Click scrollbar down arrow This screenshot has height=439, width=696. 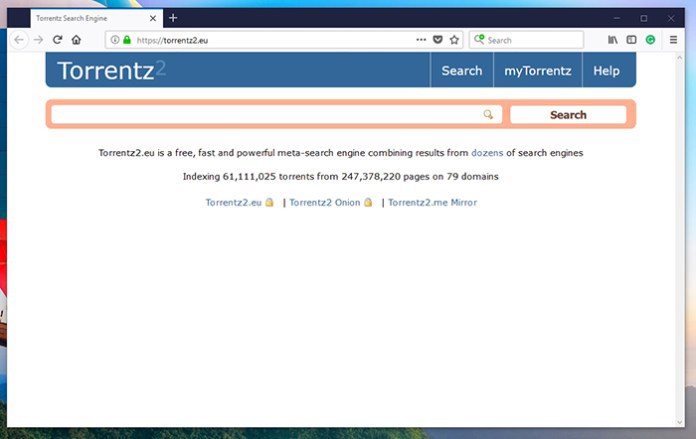(679, 422)
